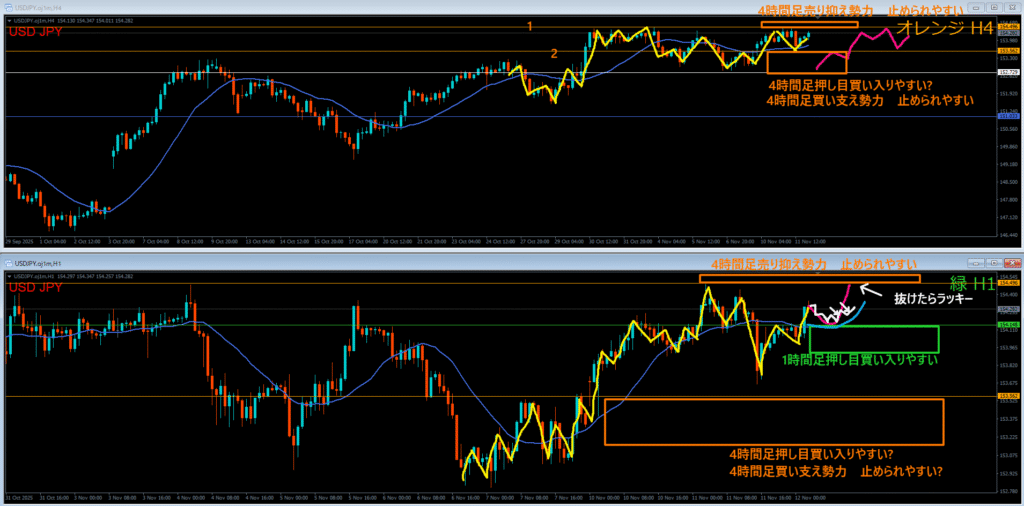Click the '29 Sep 2025' date label on H4 axis
Screen dimensions: 1024x506
click(x=19, y=241)
